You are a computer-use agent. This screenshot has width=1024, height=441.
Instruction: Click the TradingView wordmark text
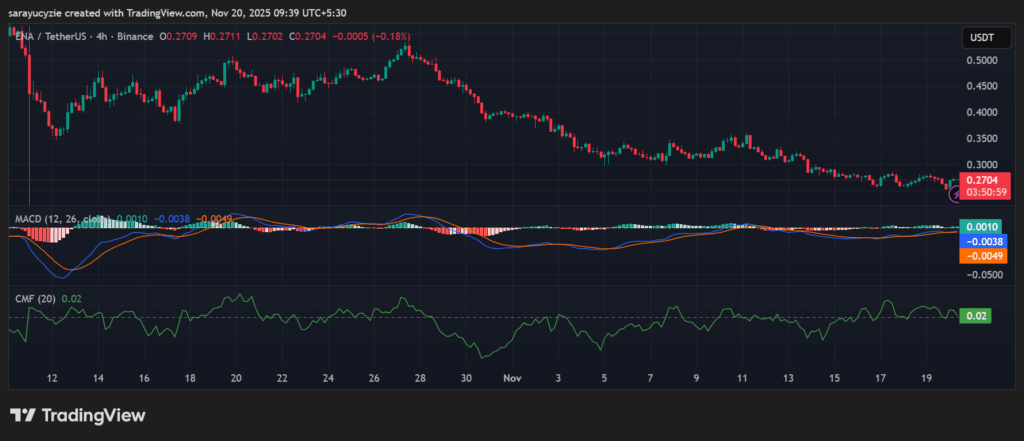tap(92, 415)
